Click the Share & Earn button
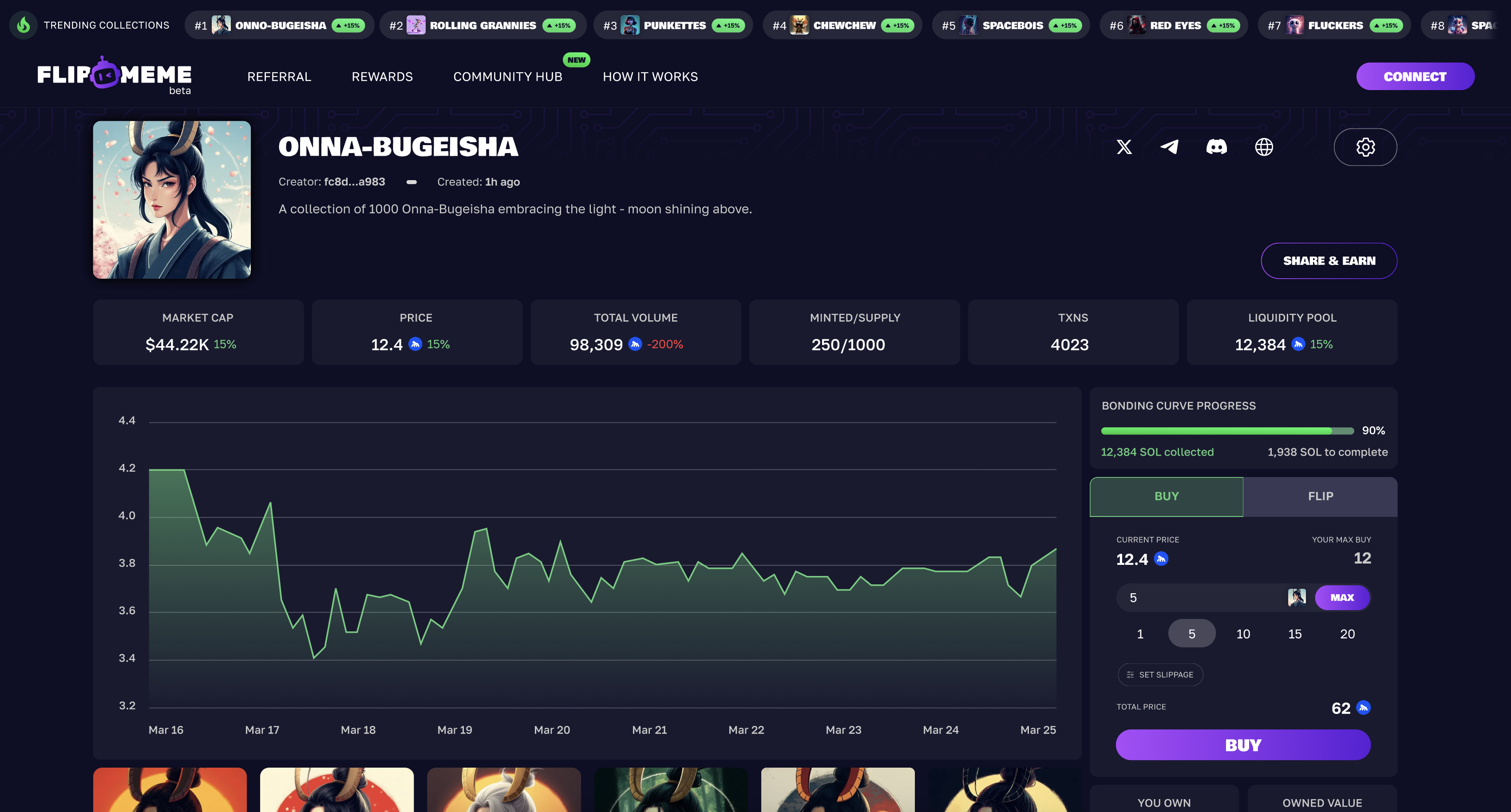 coord(1329,261)
